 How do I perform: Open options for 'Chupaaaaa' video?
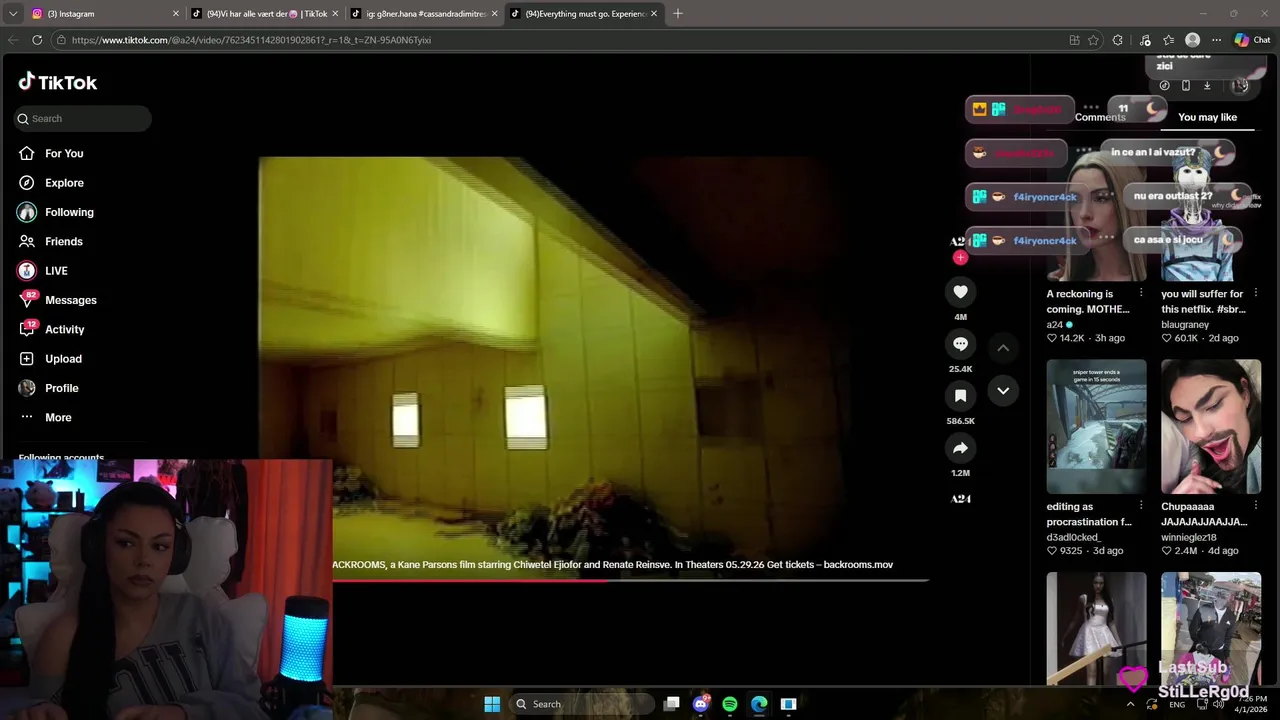pyautogui.click(x=1256, y=506)
